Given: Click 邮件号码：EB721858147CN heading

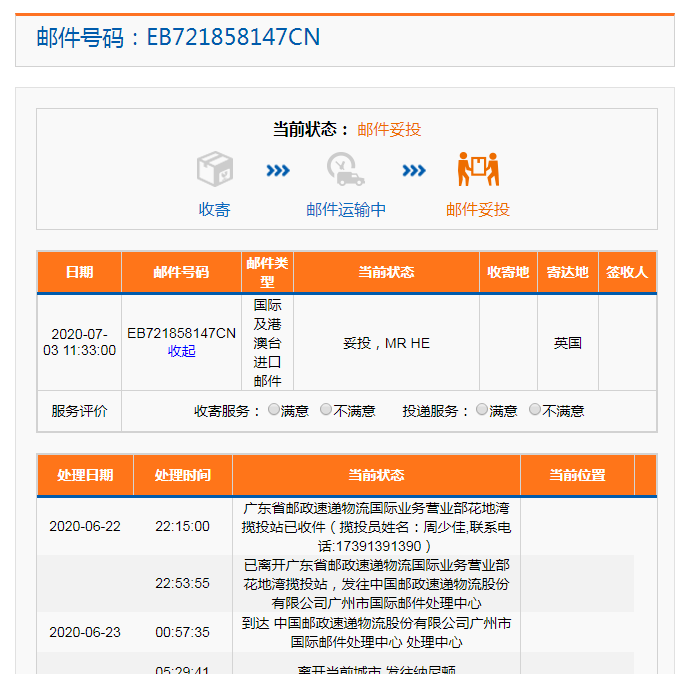Looking at the screenshot, I should (x=179, y=37).
